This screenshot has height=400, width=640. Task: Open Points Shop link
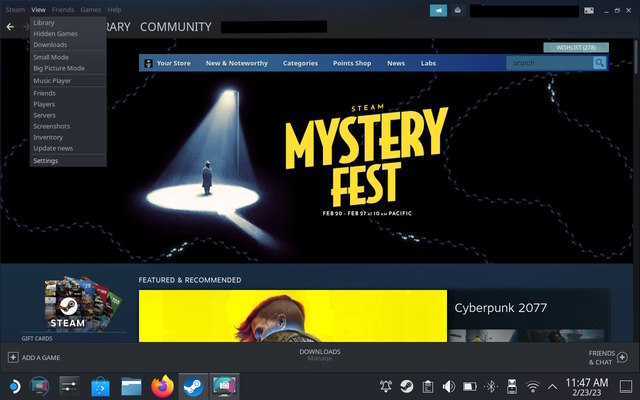pos(352,63)
